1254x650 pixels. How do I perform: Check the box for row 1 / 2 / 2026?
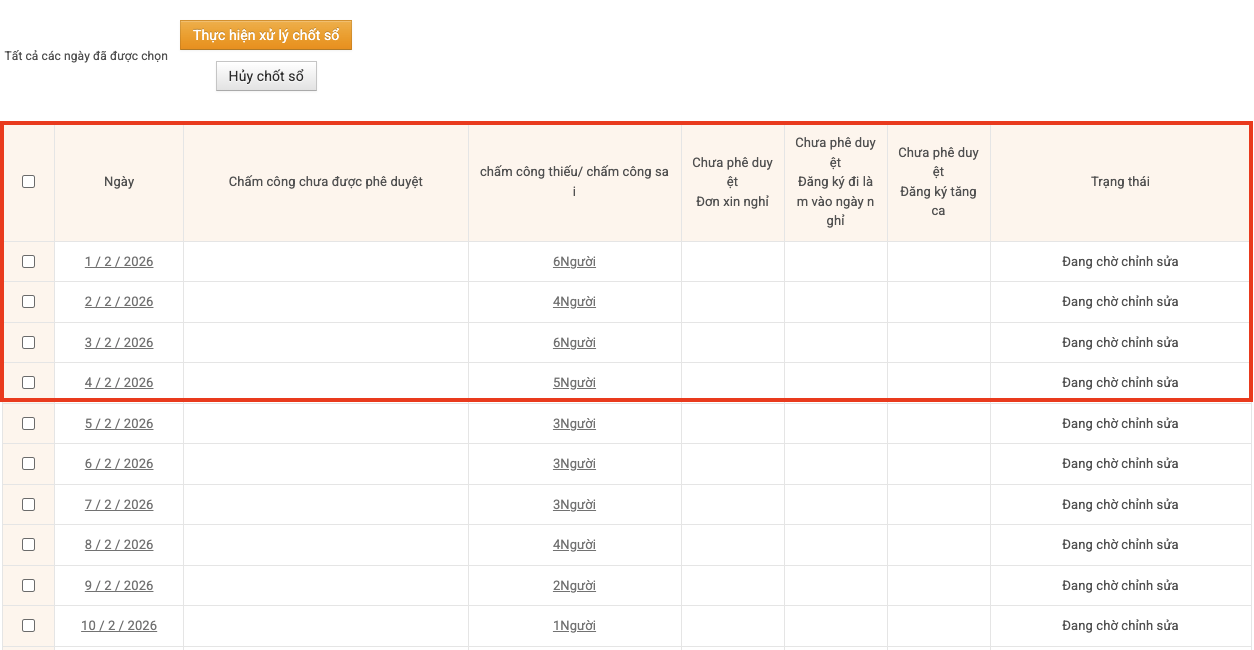tap(28, 261)
